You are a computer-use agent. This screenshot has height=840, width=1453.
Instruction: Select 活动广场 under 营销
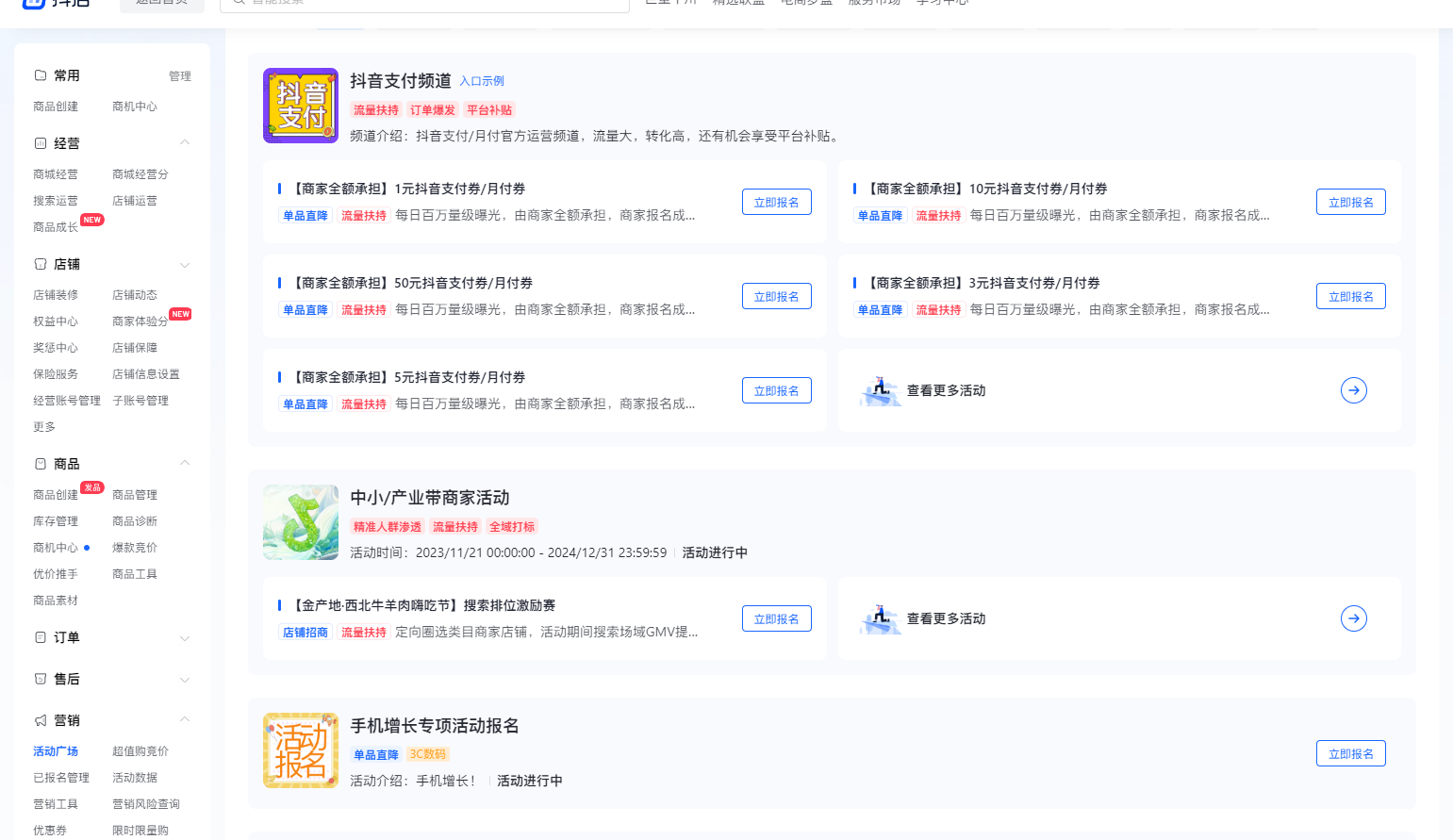pyautogui.click(x=56, y=751)
